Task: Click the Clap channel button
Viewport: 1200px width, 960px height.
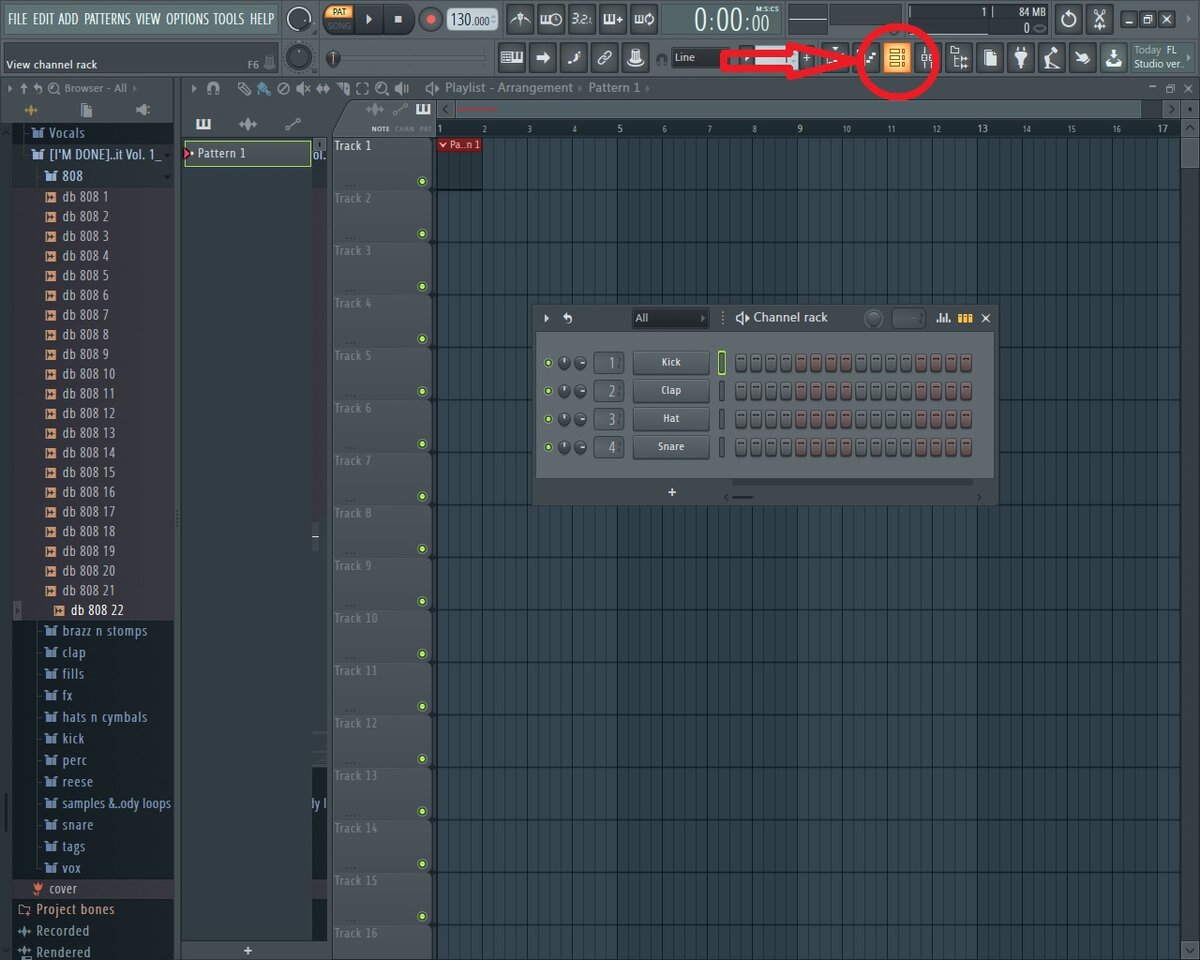Action: pos(671,391)
